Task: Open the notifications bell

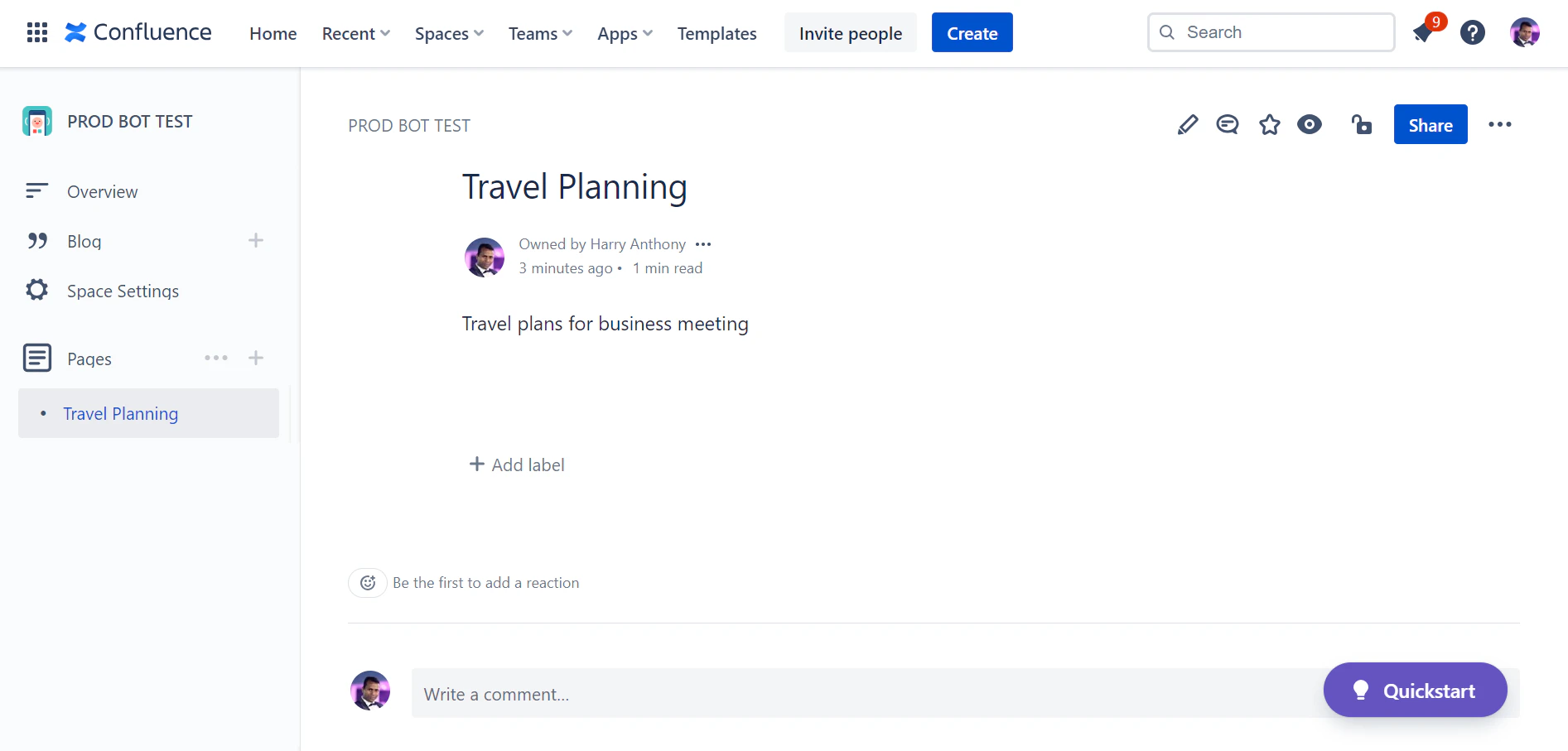Action: click(1424, 32)
